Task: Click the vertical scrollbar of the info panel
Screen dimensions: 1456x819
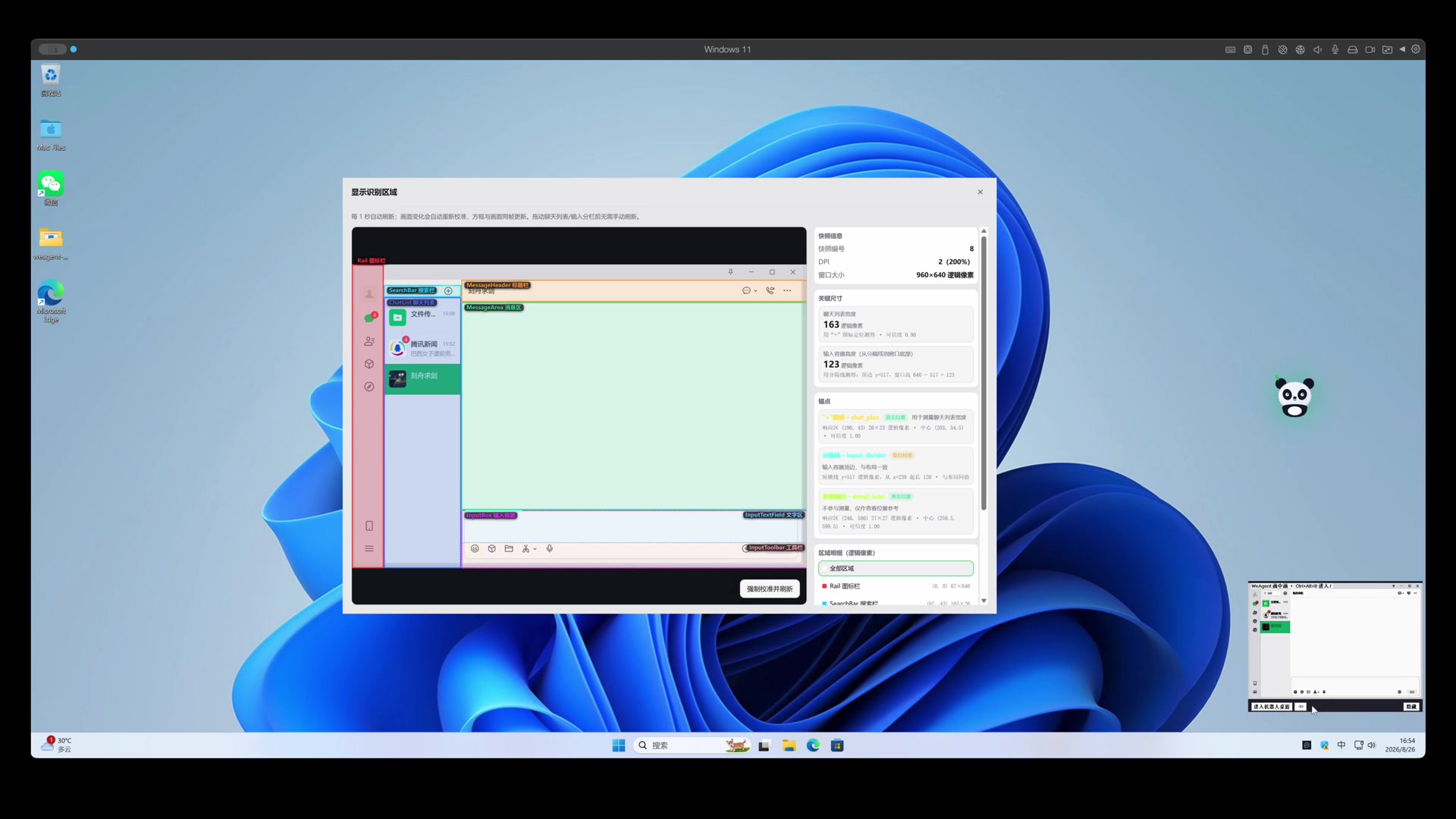Action: (984, 372)
